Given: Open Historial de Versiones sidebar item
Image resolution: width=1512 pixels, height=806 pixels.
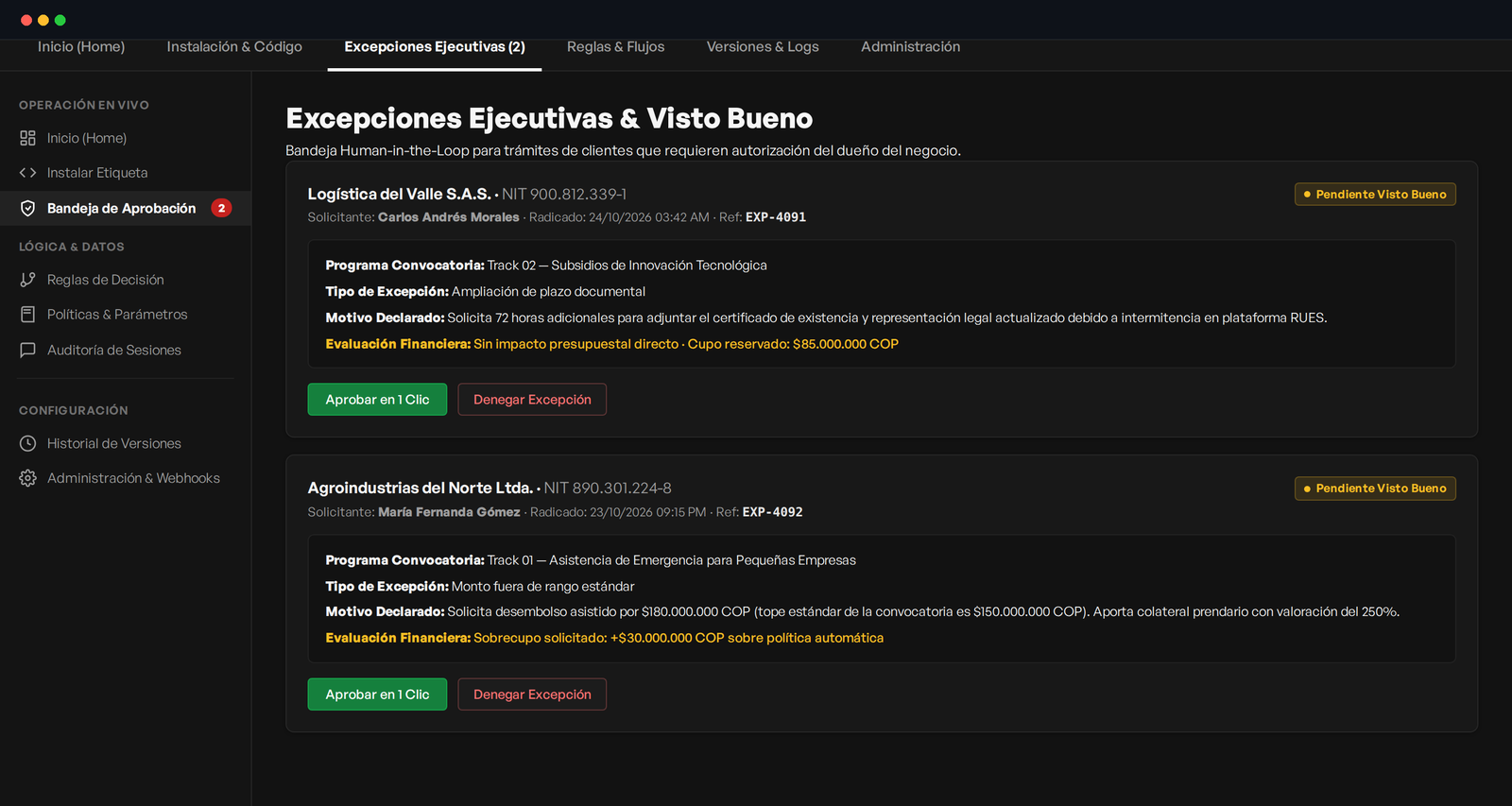Looking at the screenshot, I should pos(126,443).
